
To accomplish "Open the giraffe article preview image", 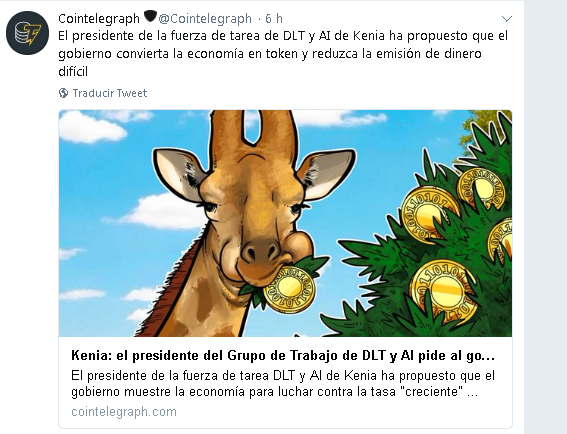I will 285,224.
